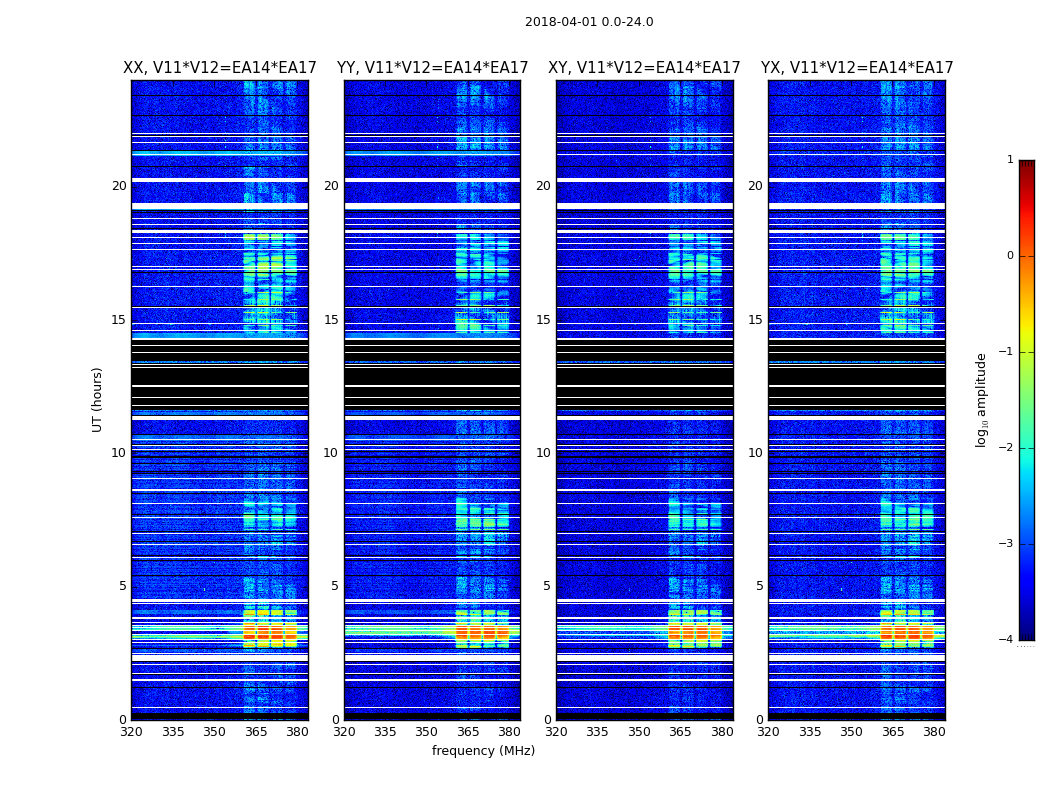
Task: Click the XY panel title text
Action: point(644,68)
